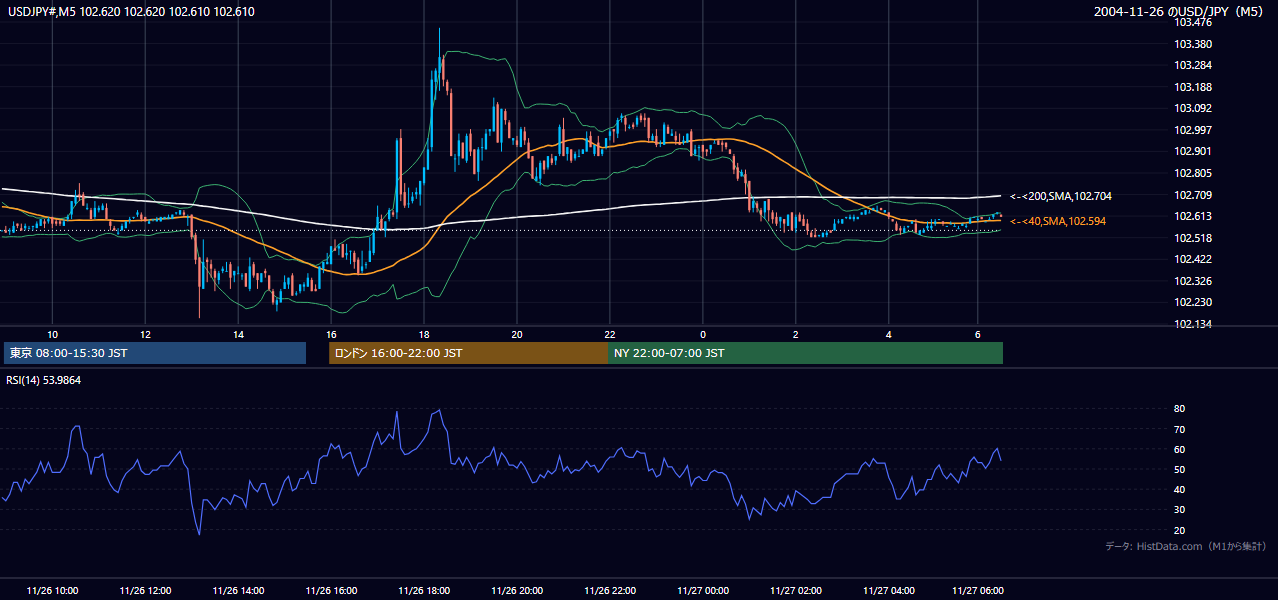Click price axis value 102.326
The width and height of the screenshot is (1278, 600).
1194,281
